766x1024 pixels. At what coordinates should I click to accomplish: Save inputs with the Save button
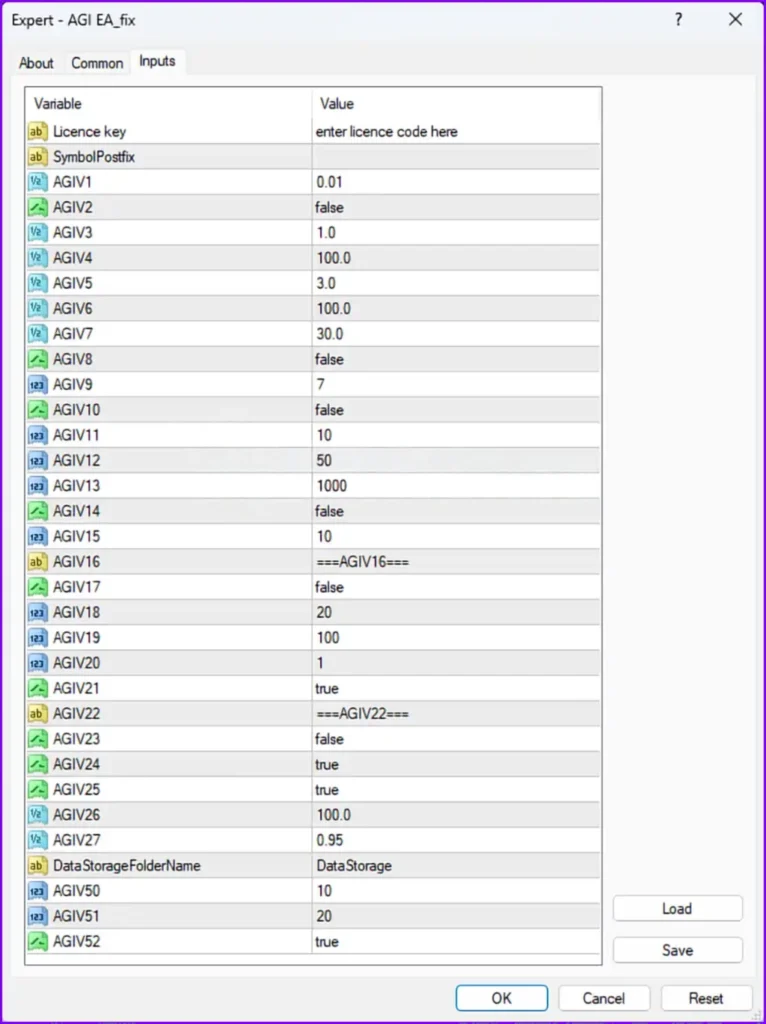coord(677,950)
